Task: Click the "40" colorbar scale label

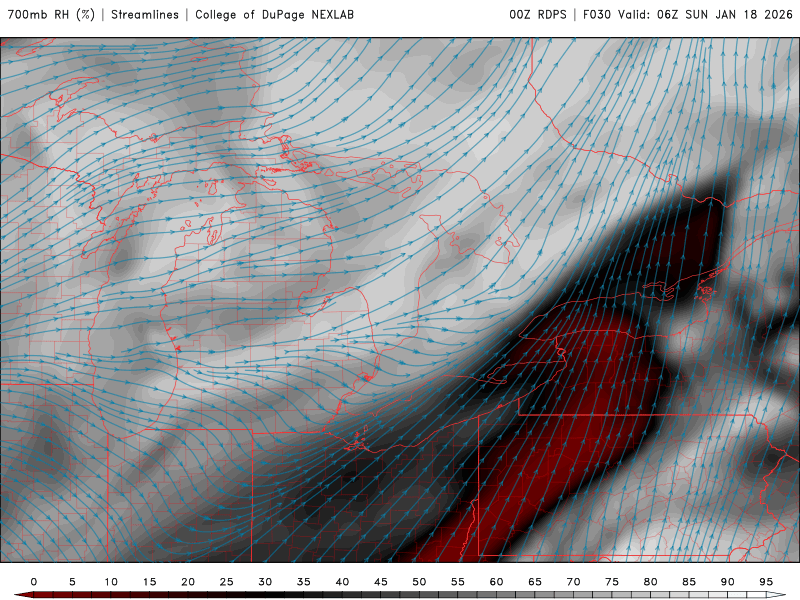Action: [342, 582]
